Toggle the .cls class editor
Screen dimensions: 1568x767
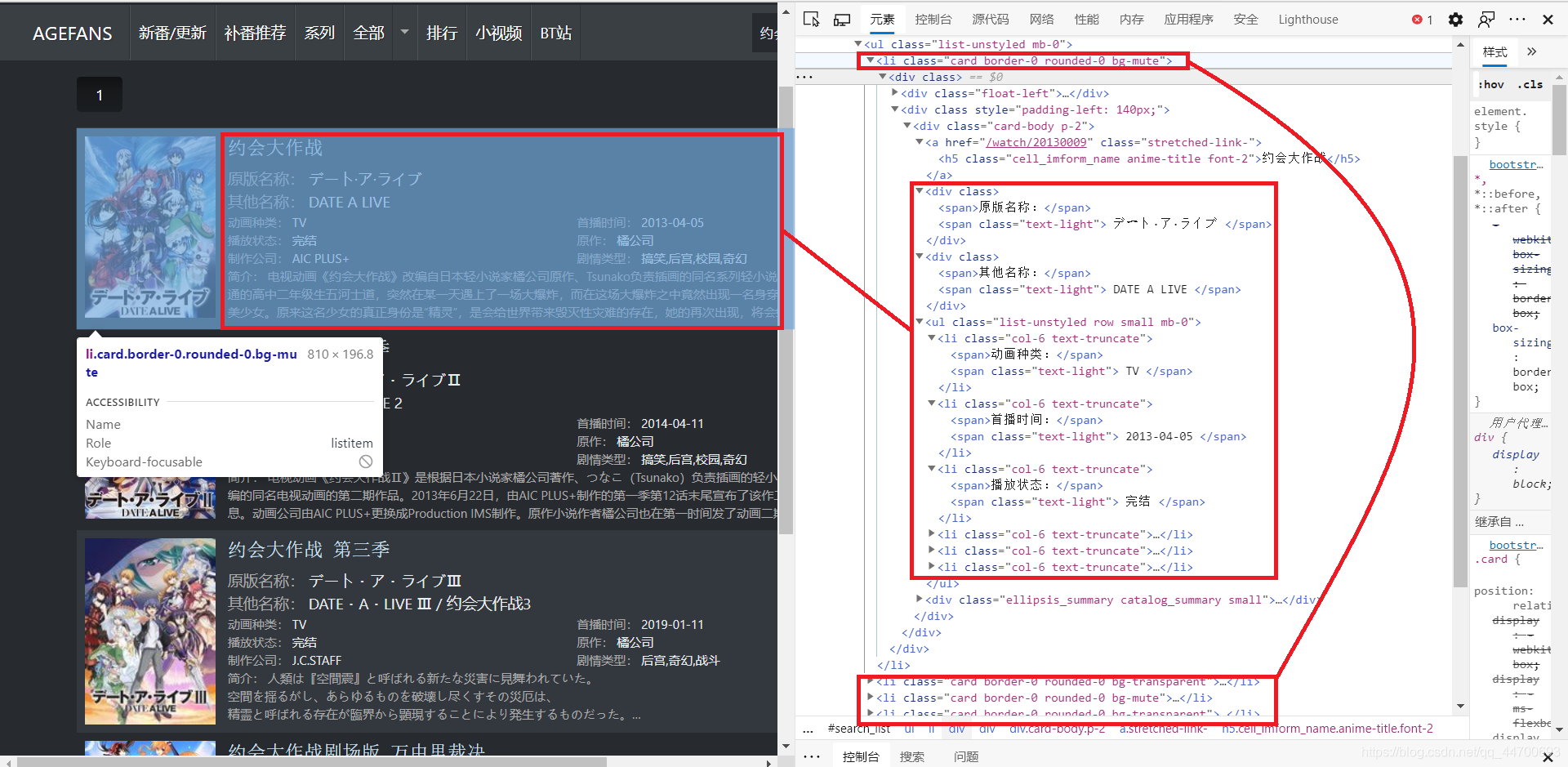click(x=1530, y=84)
